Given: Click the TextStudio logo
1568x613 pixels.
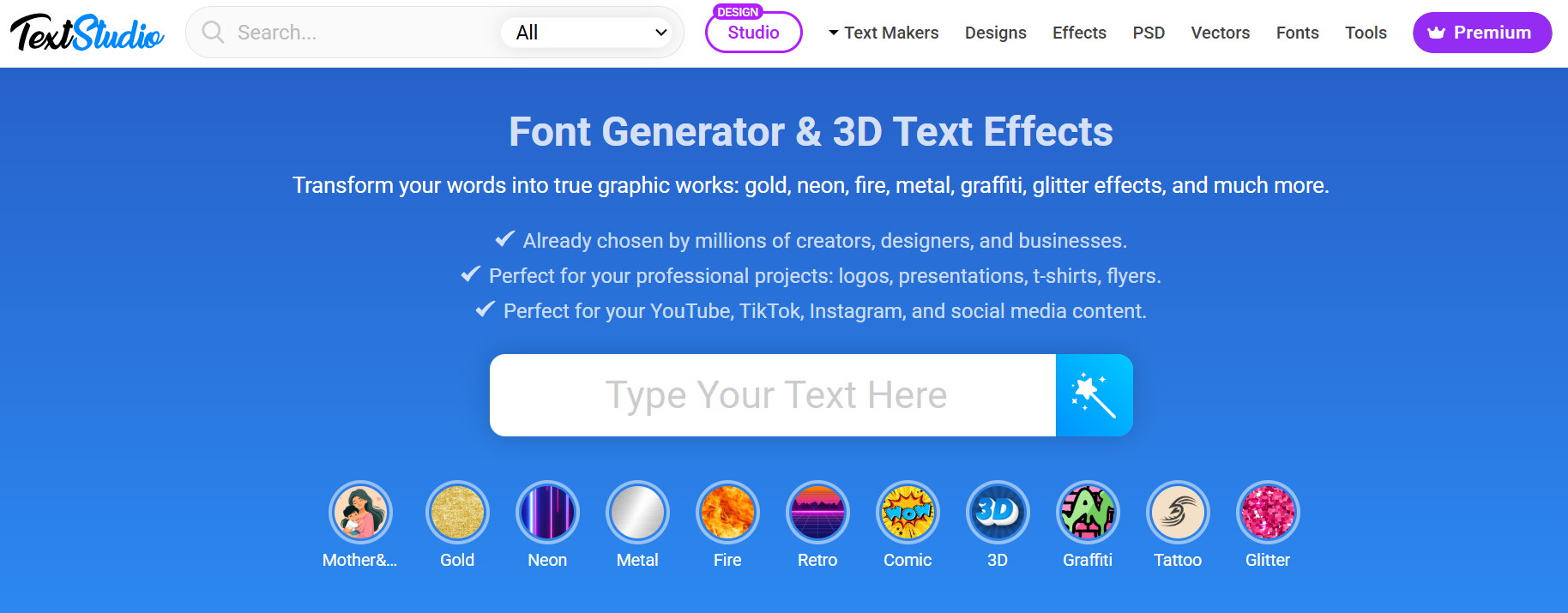Looking at the screenshot, I should point(87,33).
